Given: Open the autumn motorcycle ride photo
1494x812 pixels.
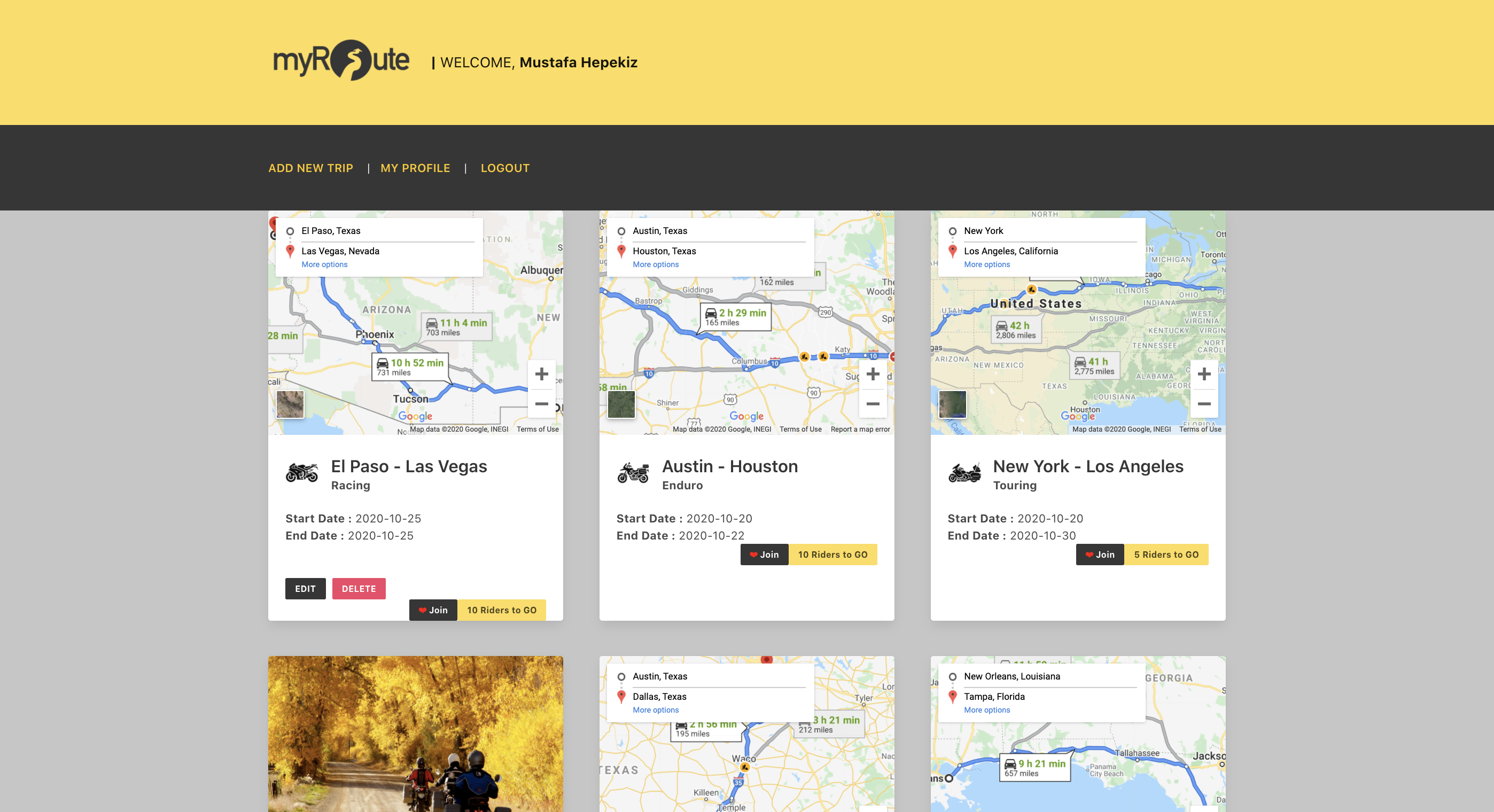Looking at the screenshot, I should tap(415, 733).
